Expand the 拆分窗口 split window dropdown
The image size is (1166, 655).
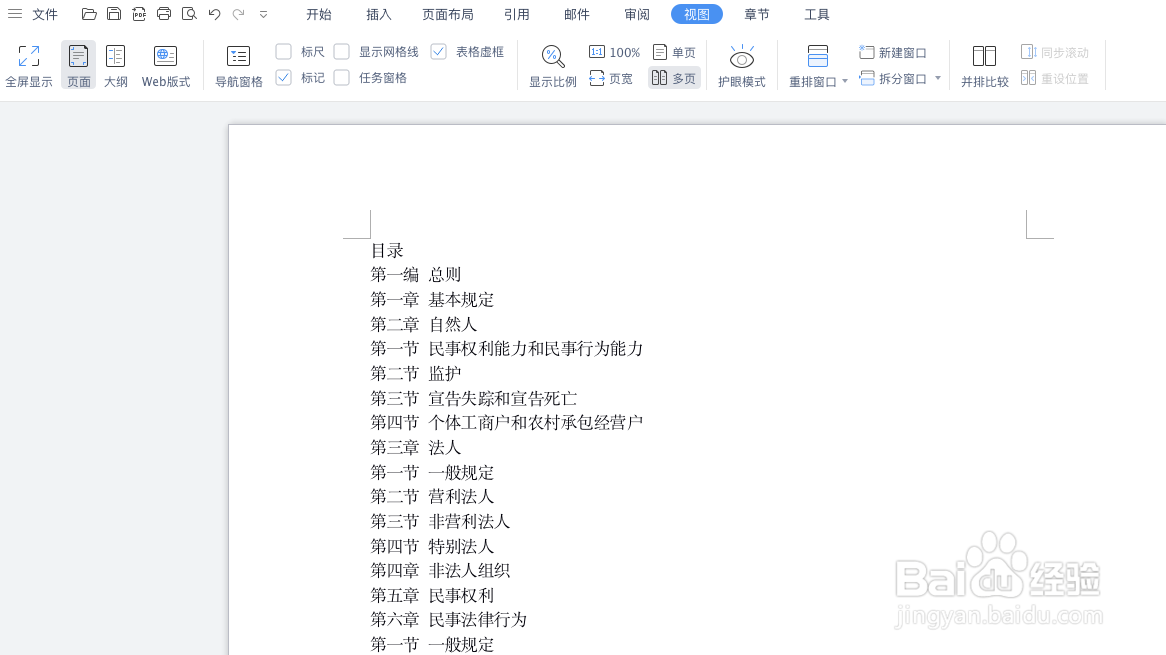tap(937, 78)
